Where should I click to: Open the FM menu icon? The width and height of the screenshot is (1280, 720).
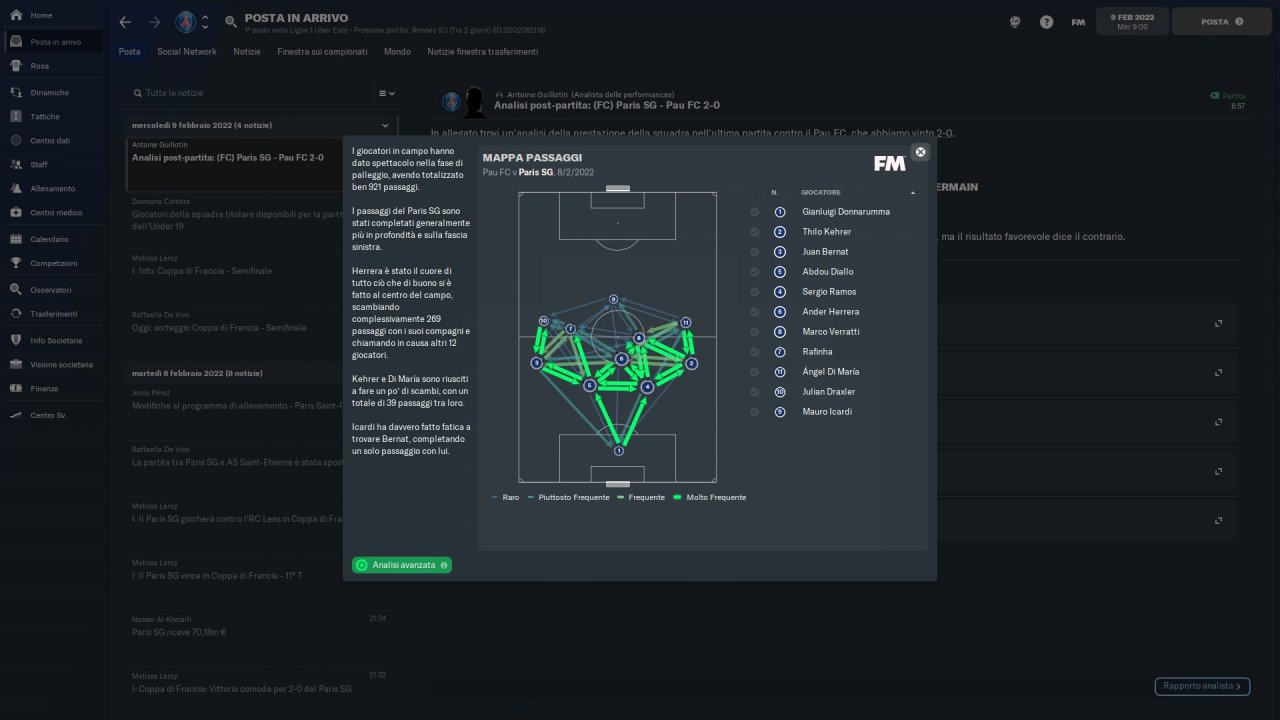point(1078,22)
